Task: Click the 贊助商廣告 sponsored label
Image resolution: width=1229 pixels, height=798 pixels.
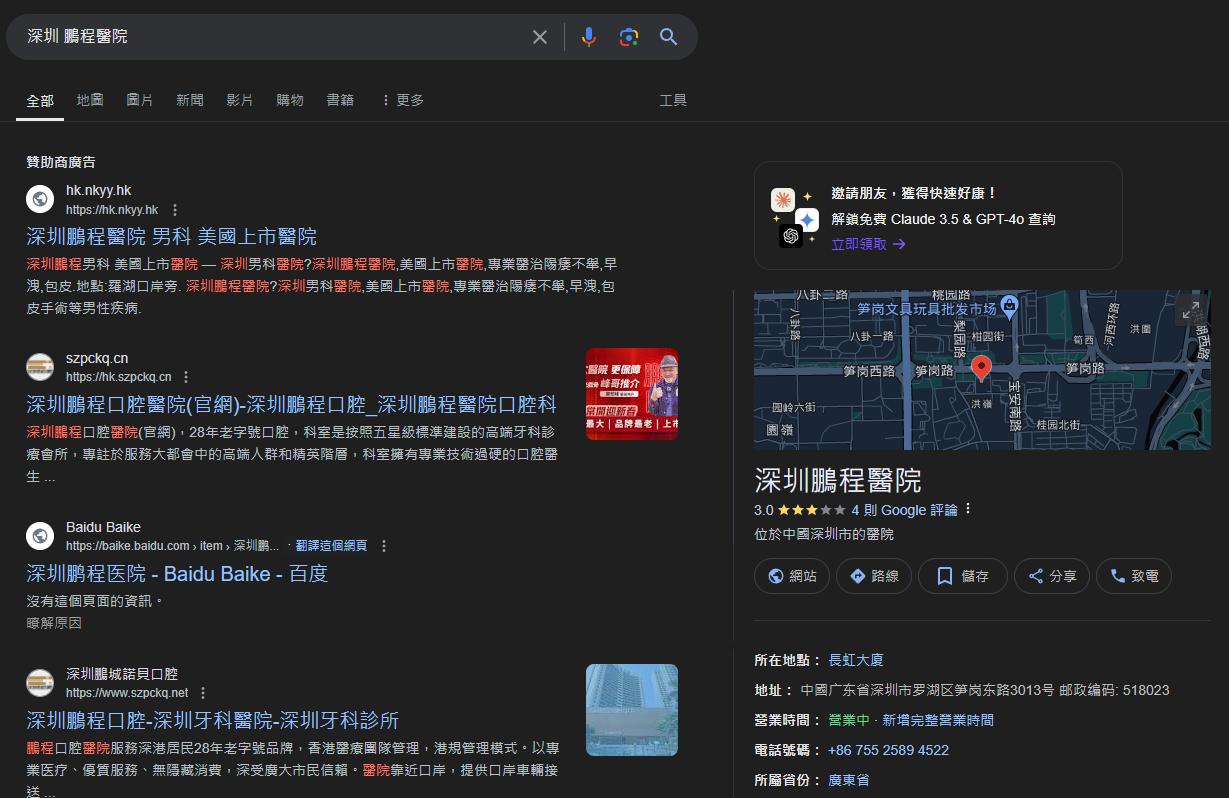Action: (x=61, y=162)
